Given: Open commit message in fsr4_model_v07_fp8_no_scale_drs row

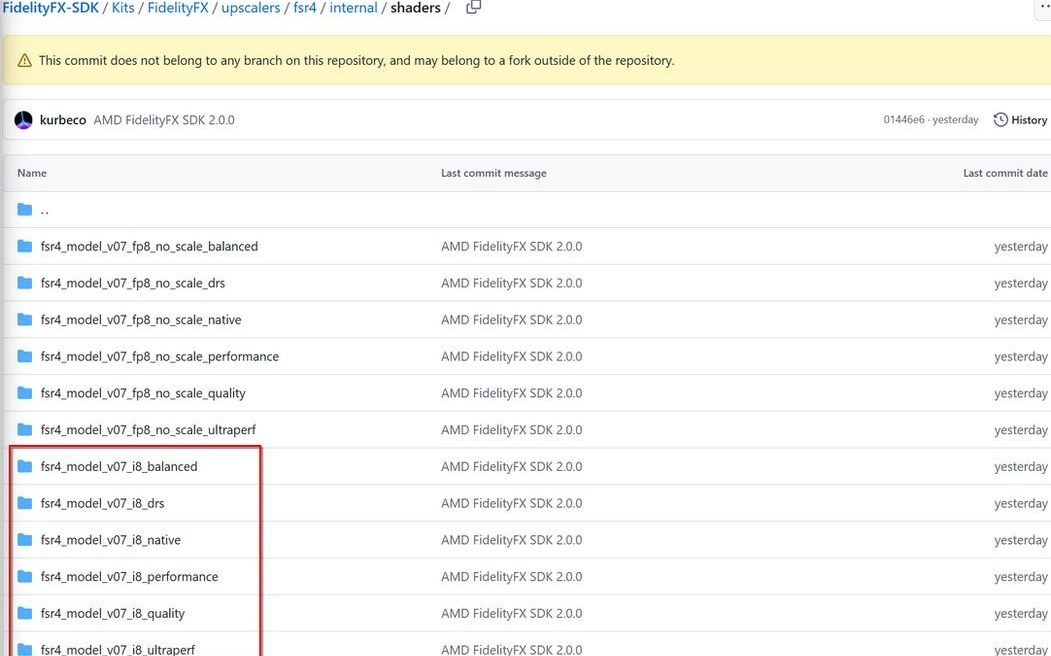Looking at the screenshot, I should 511,283.
